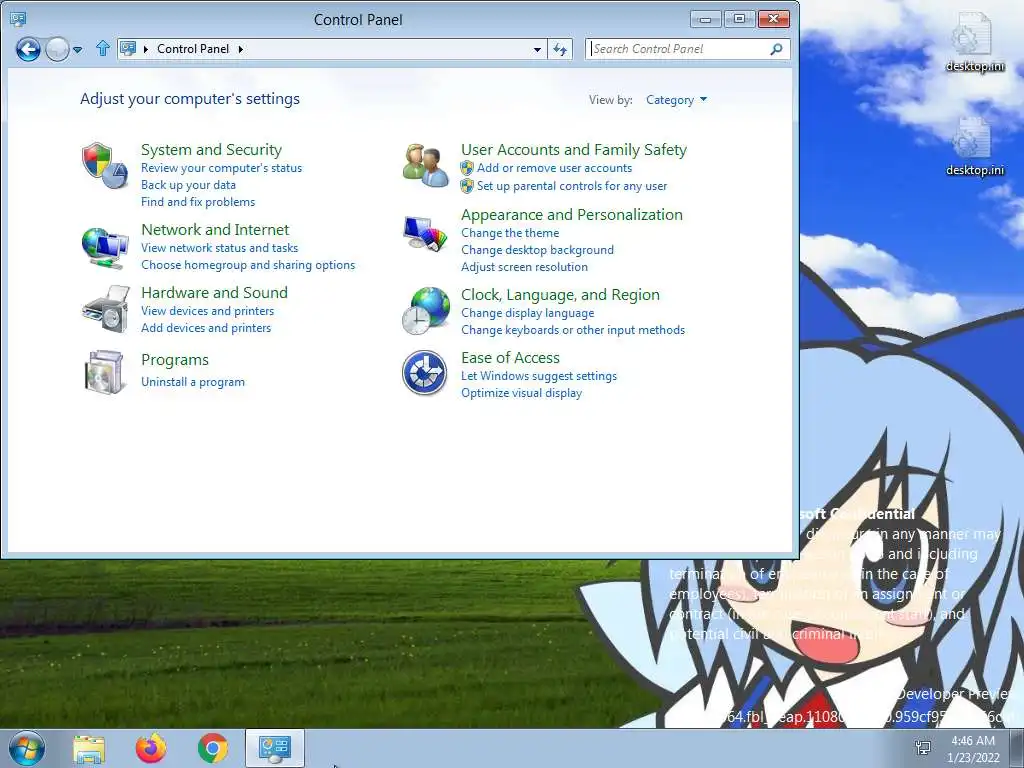Expand the arrow after Control Panel breadcrumb
This screenshot has width=1024, height=768.
tap(241, 49)
